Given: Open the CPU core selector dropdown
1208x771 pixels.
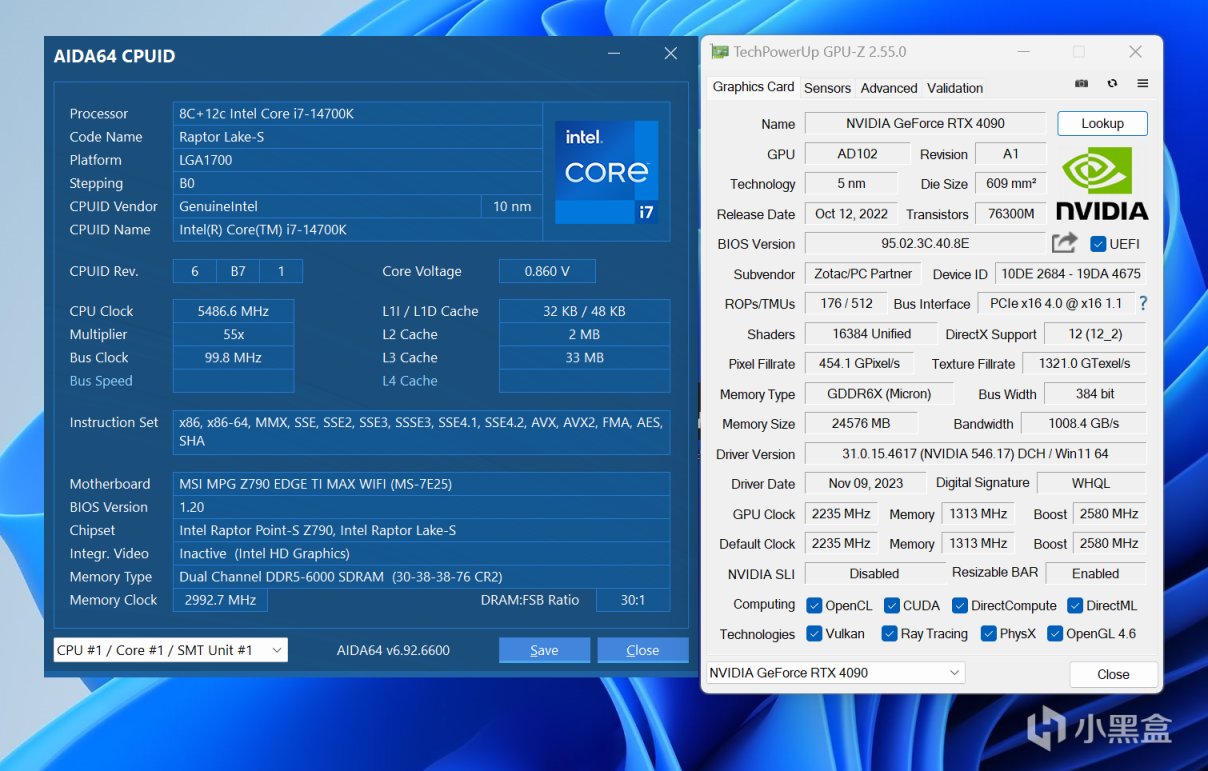Looking at the screenshot, I should coord(170,650).
